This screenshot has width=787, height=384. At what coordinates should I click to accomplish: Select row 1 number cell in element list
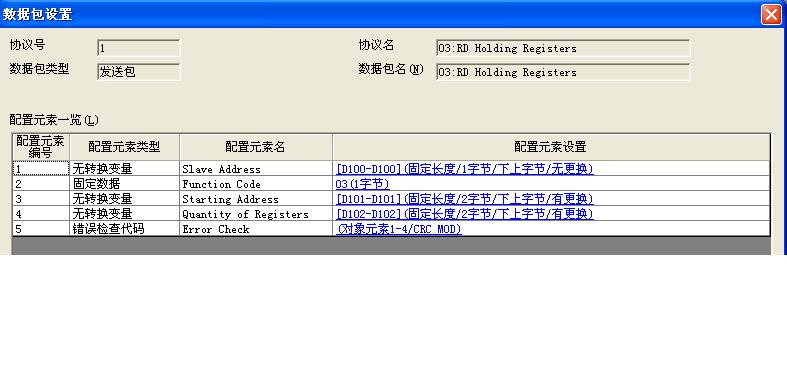click(x=41, y=169)
